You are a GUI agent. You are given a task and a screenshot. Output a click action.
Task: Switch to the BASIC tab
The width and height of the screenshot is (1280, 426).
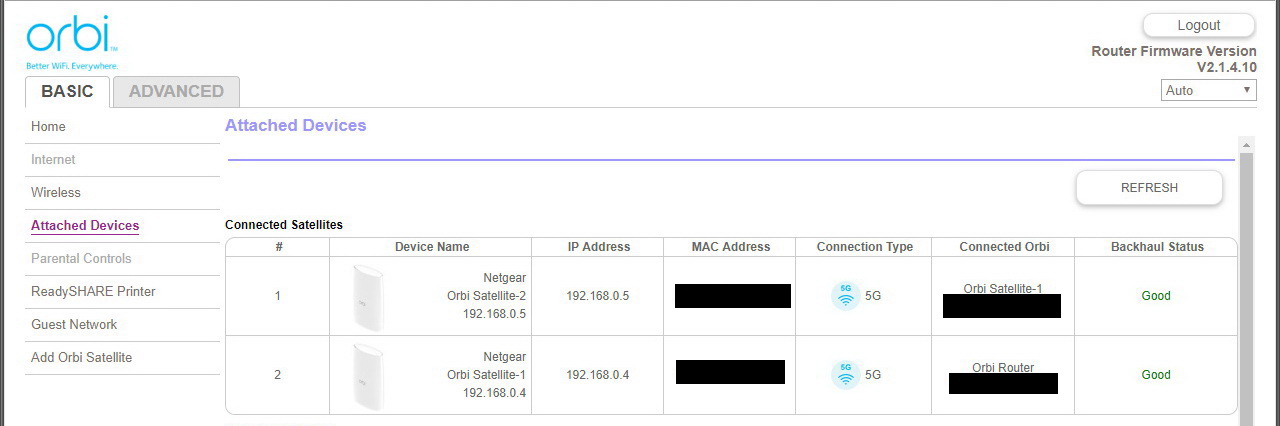(68, 91)
